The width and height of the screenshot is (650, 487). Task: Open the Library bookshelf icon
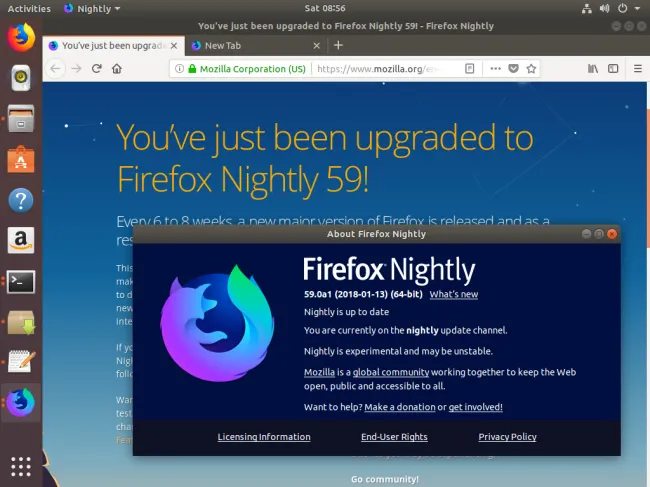click(x=593, y=69)
